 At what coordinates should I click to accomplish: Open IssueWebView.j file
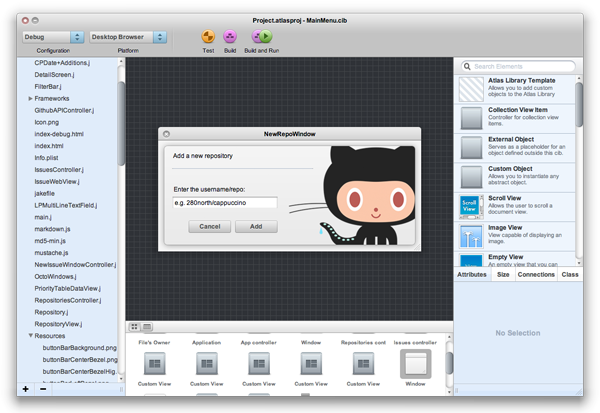pos(57,181)
